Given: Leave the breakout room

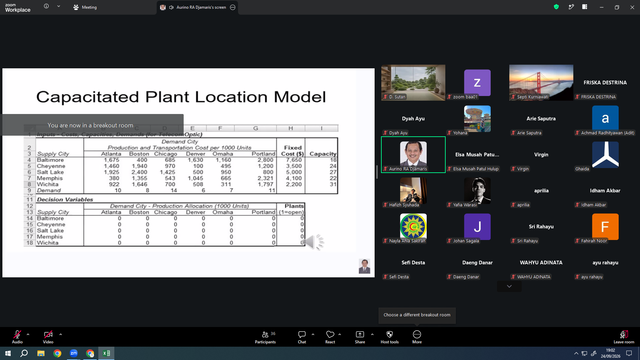Looking at the screenshot, I should coord(624,337).
